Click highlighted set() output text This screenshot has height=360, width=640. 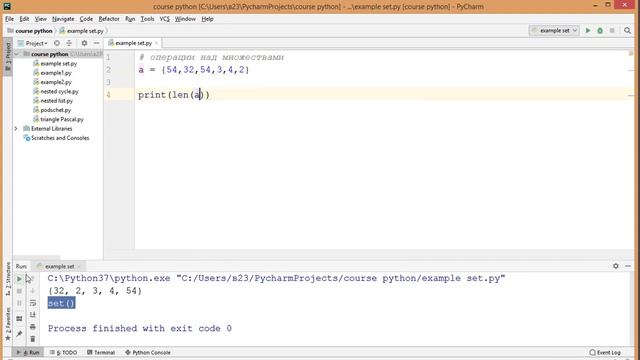pos(61,303)
